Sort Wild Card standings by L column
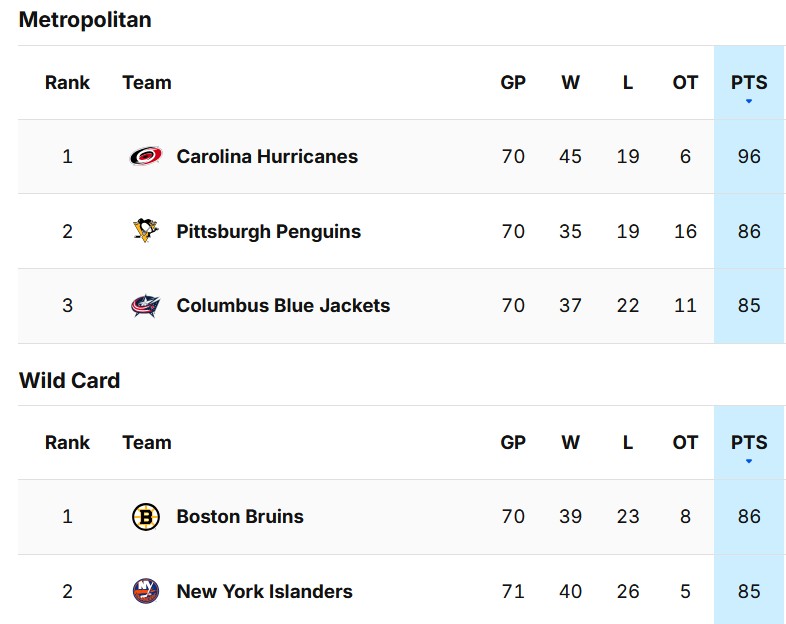 628,443
